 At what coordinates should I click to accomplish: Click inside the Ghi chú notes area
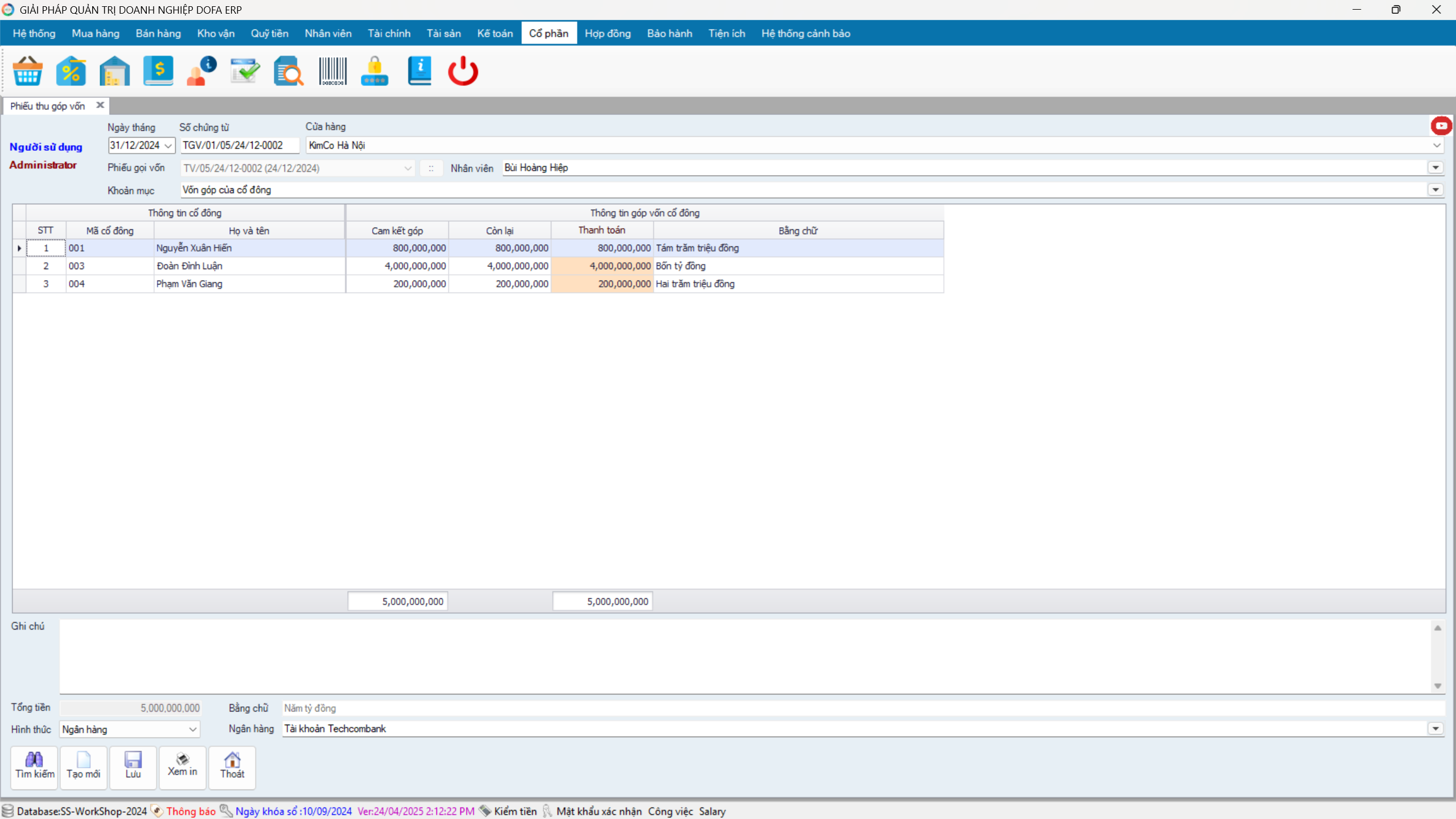(745, 656)
